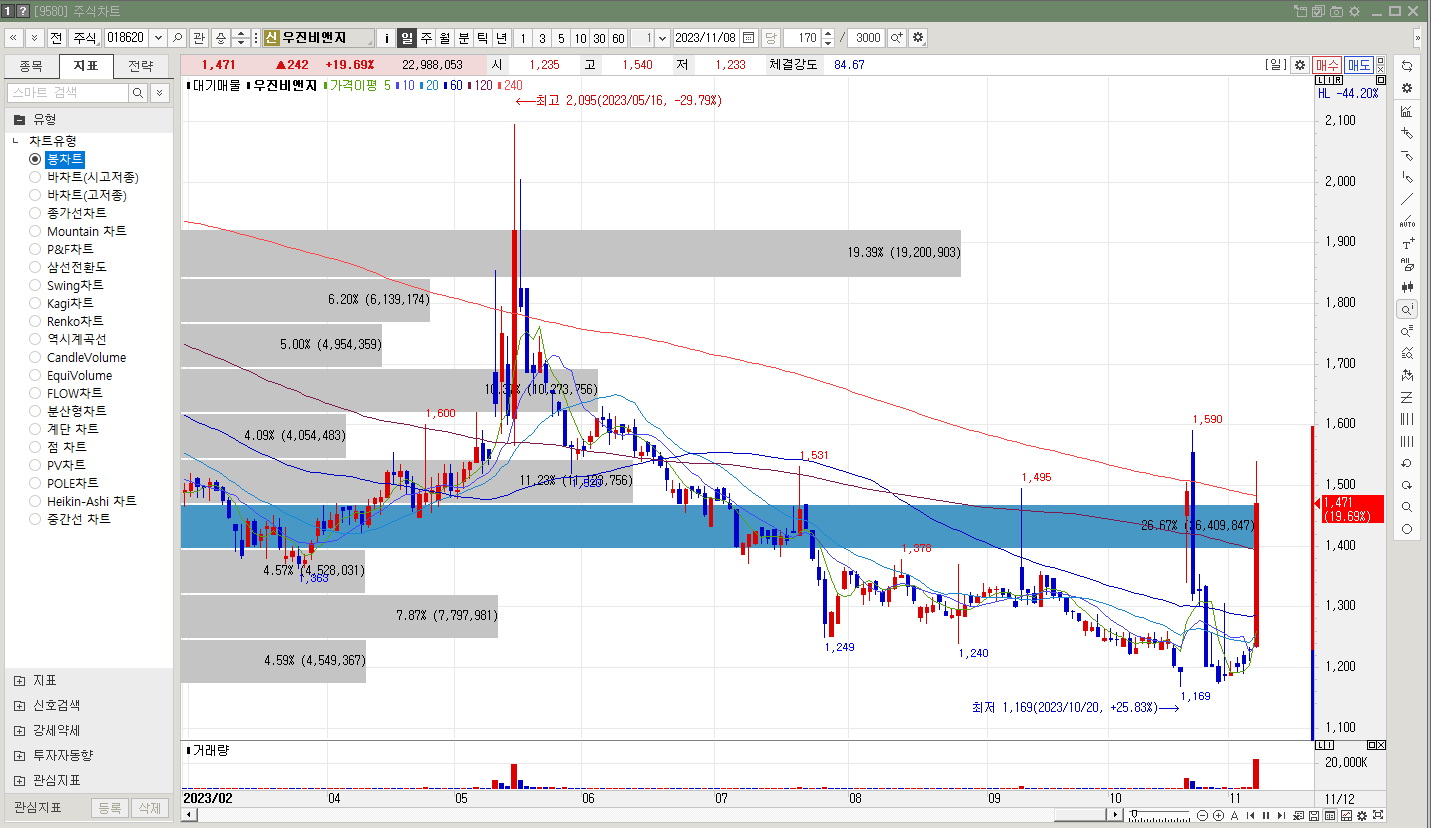The height and width of the screenshot is (828, 1431).
Task: Open gear settings in the right vertical toolbar
Action: tap(1407, 88)
